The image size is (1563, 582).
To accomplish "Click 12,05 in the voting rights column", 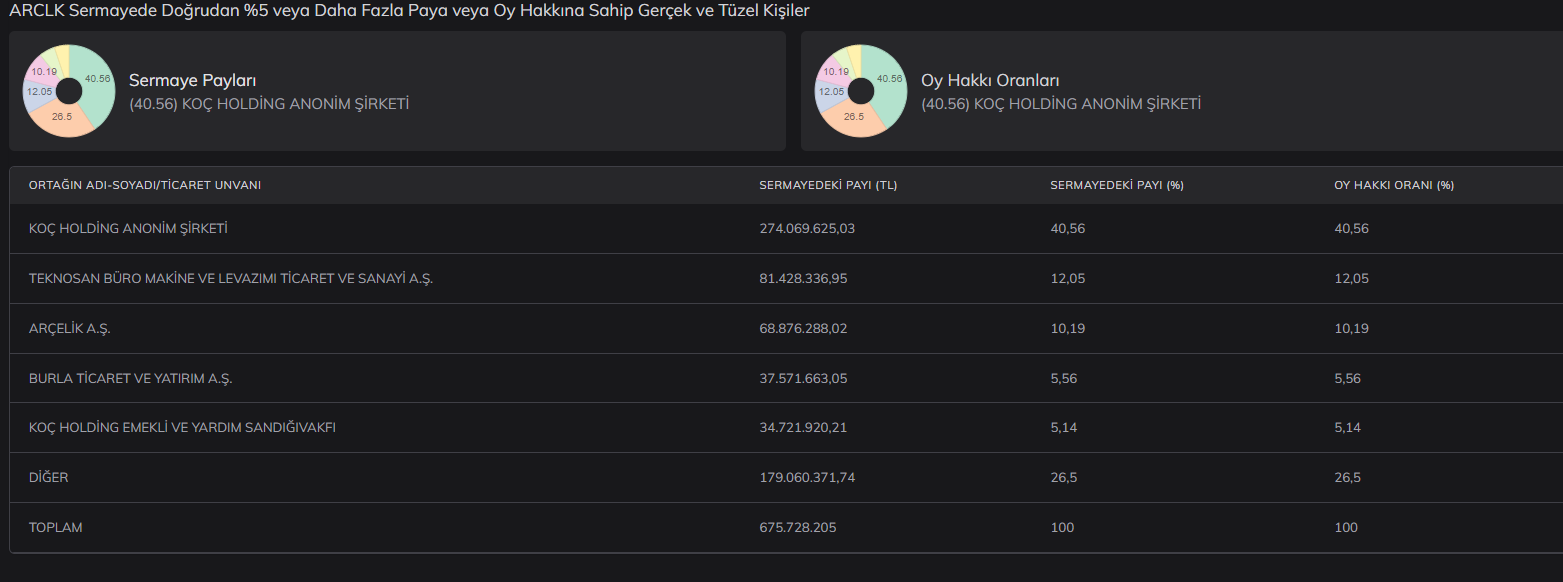I will tap(1351, 279).
